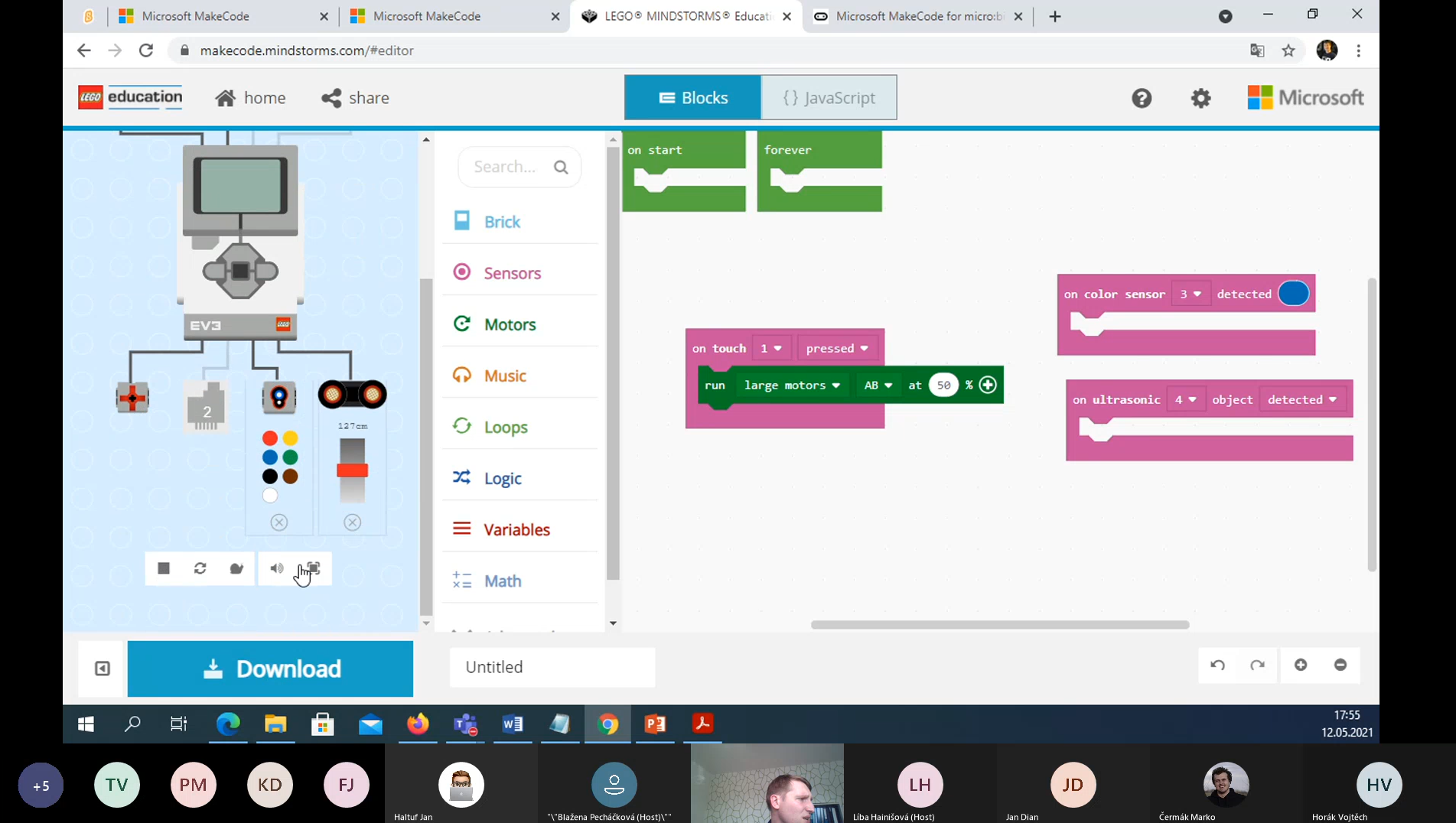
Task: Click ultrasonic distance slider handle
Action: tap(353, 470)
